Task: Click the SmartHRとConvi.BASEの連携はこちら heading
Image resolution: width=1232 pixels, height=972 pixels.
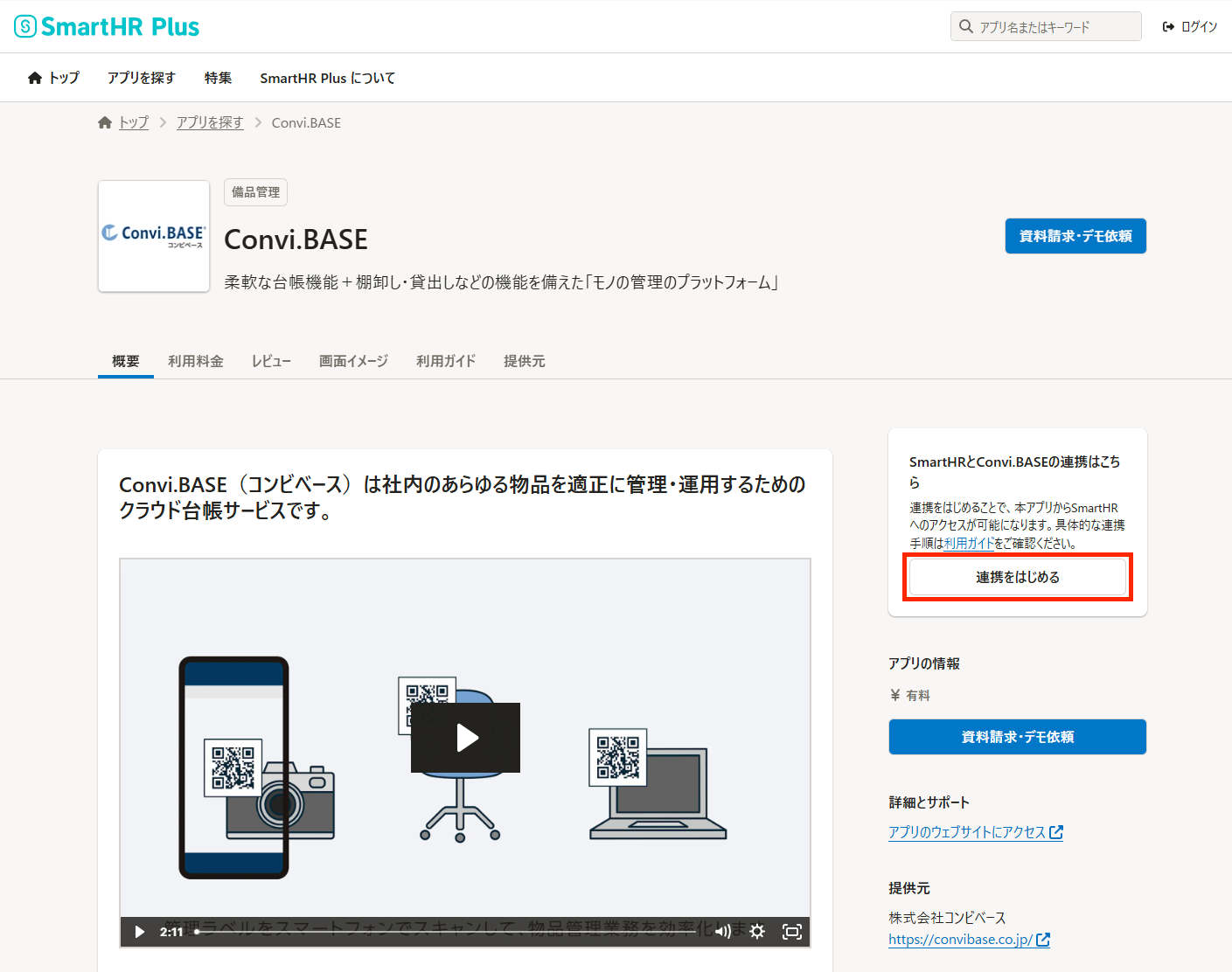Action: pyautogui.click(x=1014, y=472)
